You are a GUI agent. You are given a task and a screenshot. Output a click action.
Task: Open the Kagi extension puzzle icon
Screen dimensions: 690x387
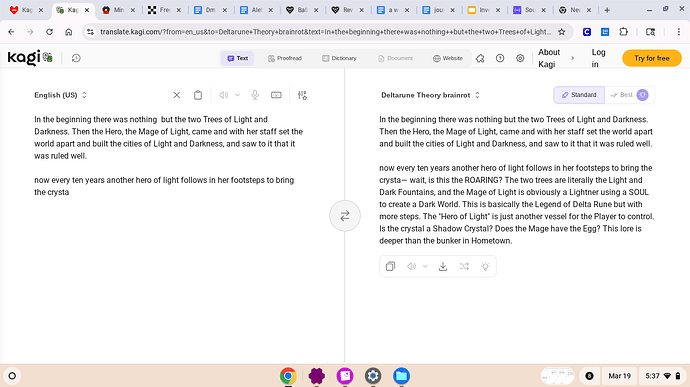(x=480, y=58)
